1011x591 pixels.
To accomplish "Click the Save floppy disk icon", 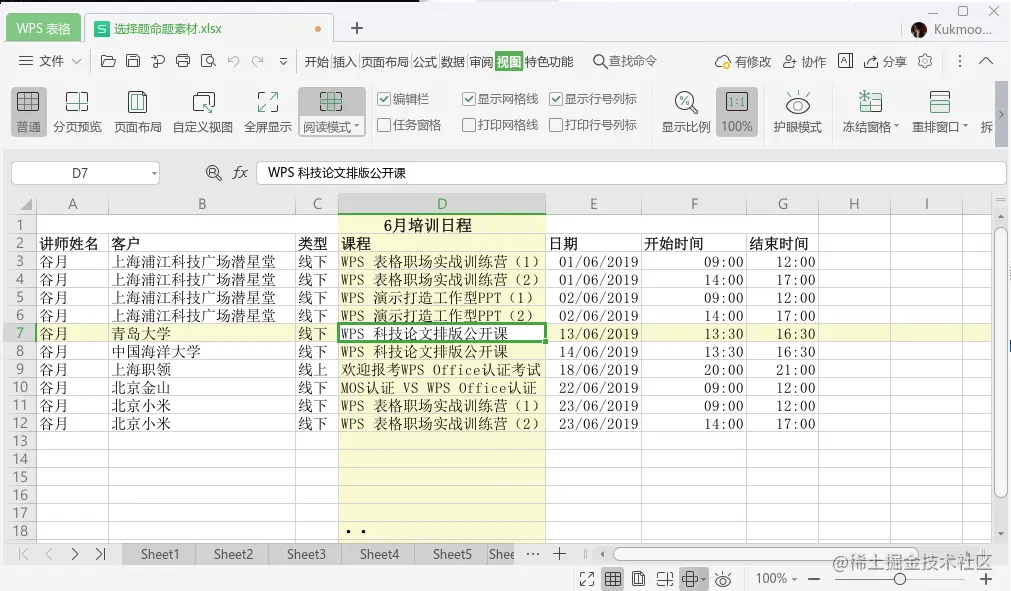I will (133, 61).
